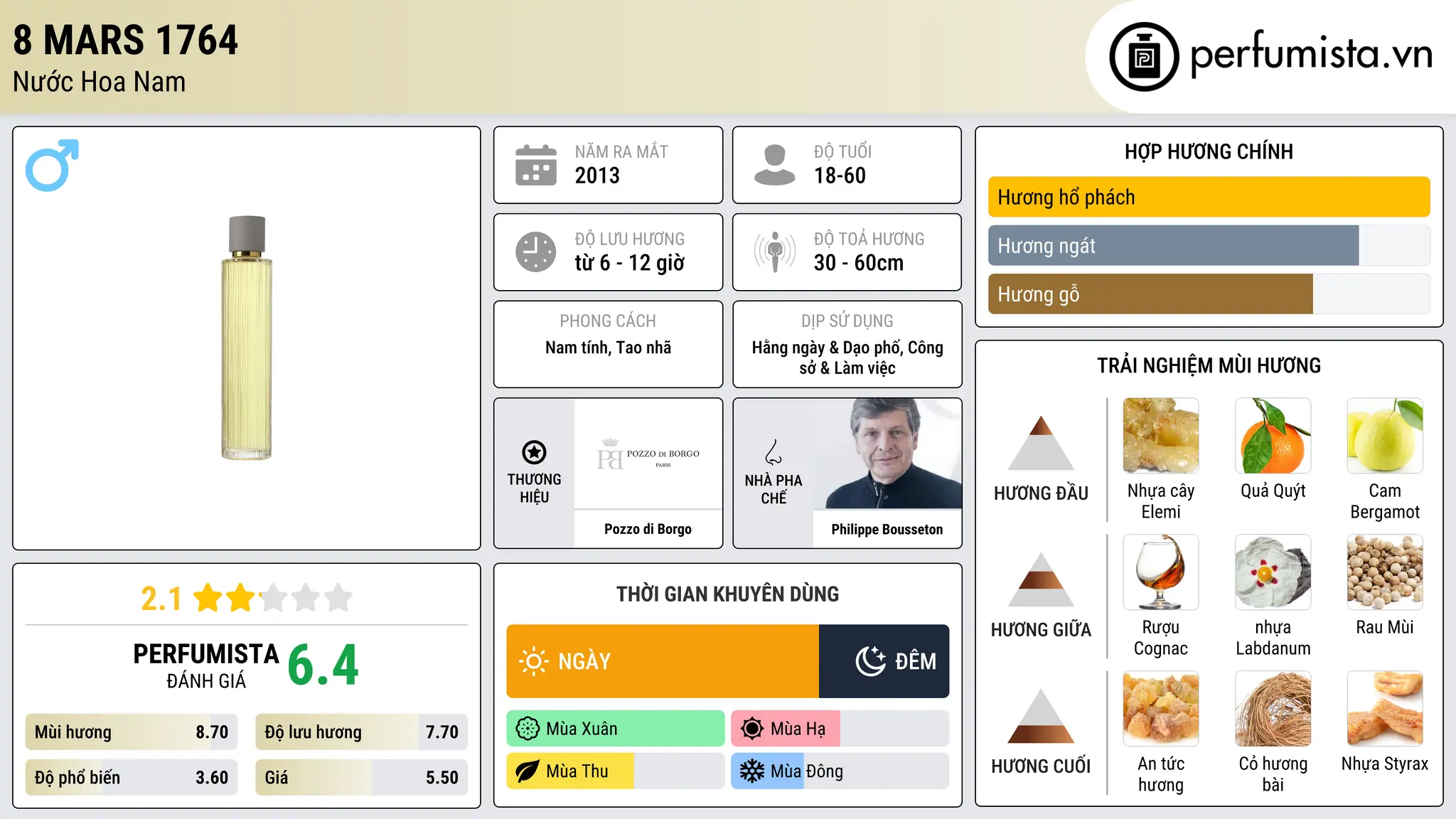1456x819 pixels.
Task: Click the star badge icon above Thương hiệu
Action: (534, 452)
